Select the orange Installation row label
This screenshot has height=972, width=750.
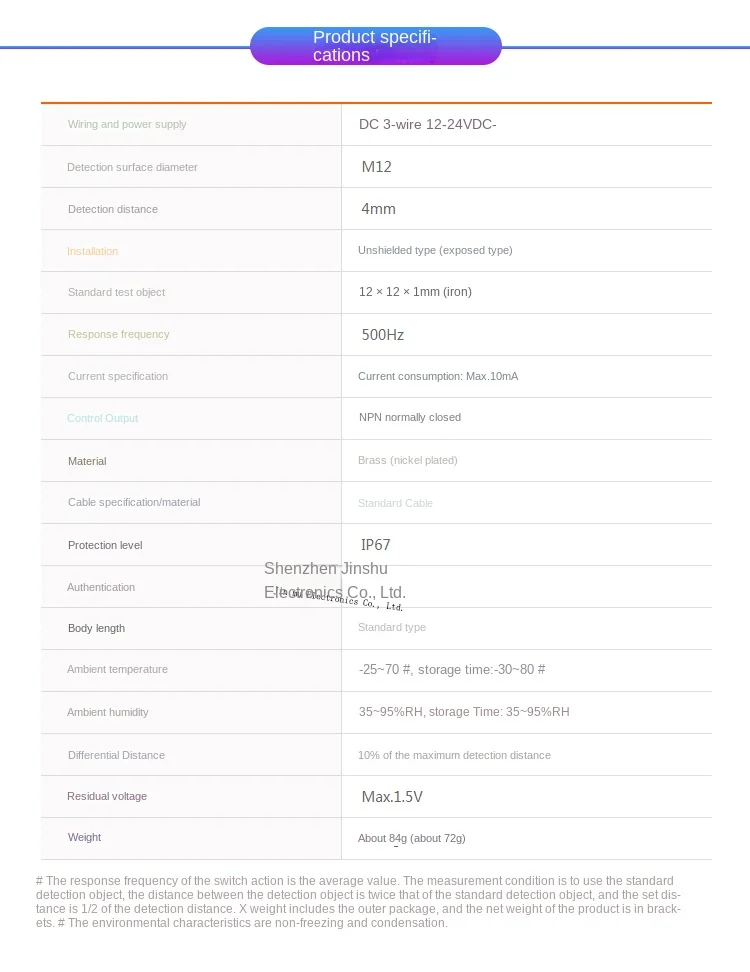92,251
